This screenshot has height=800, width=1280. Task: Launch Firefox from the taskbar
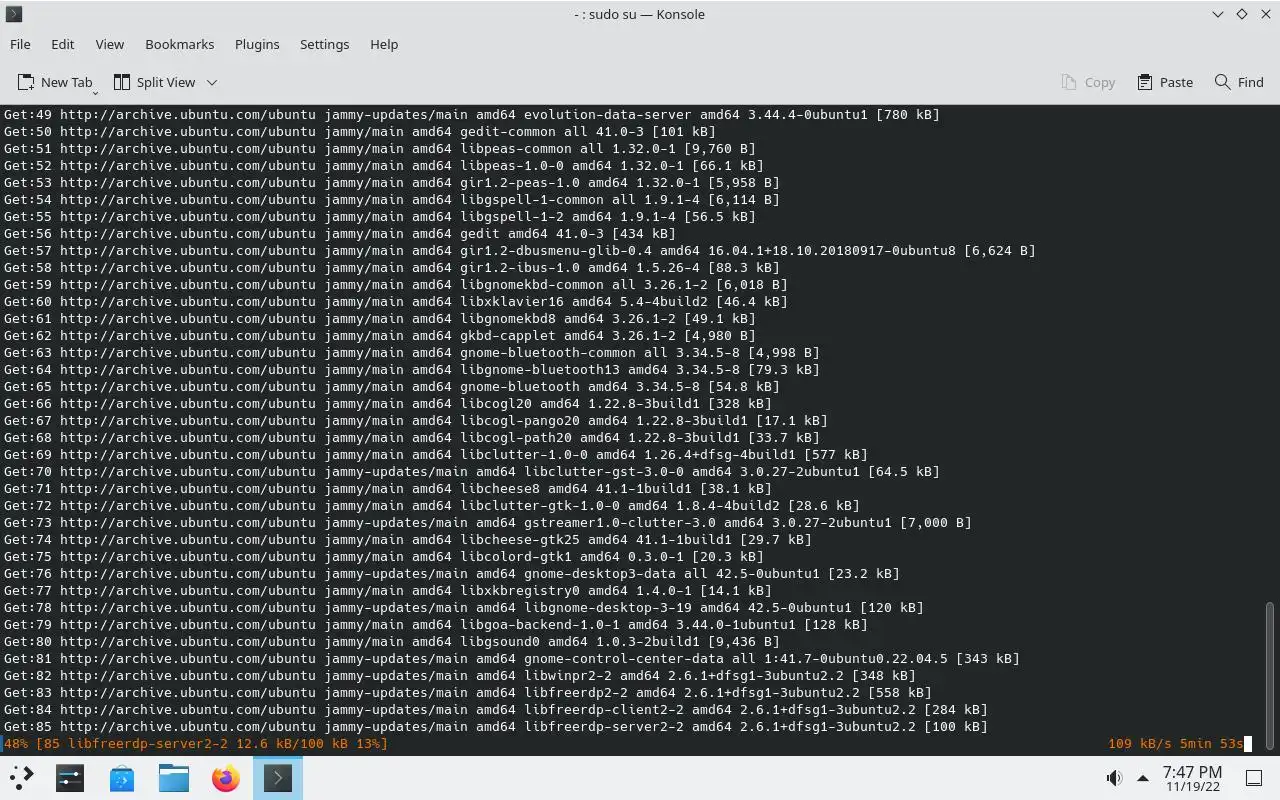(x=226, y=777)
